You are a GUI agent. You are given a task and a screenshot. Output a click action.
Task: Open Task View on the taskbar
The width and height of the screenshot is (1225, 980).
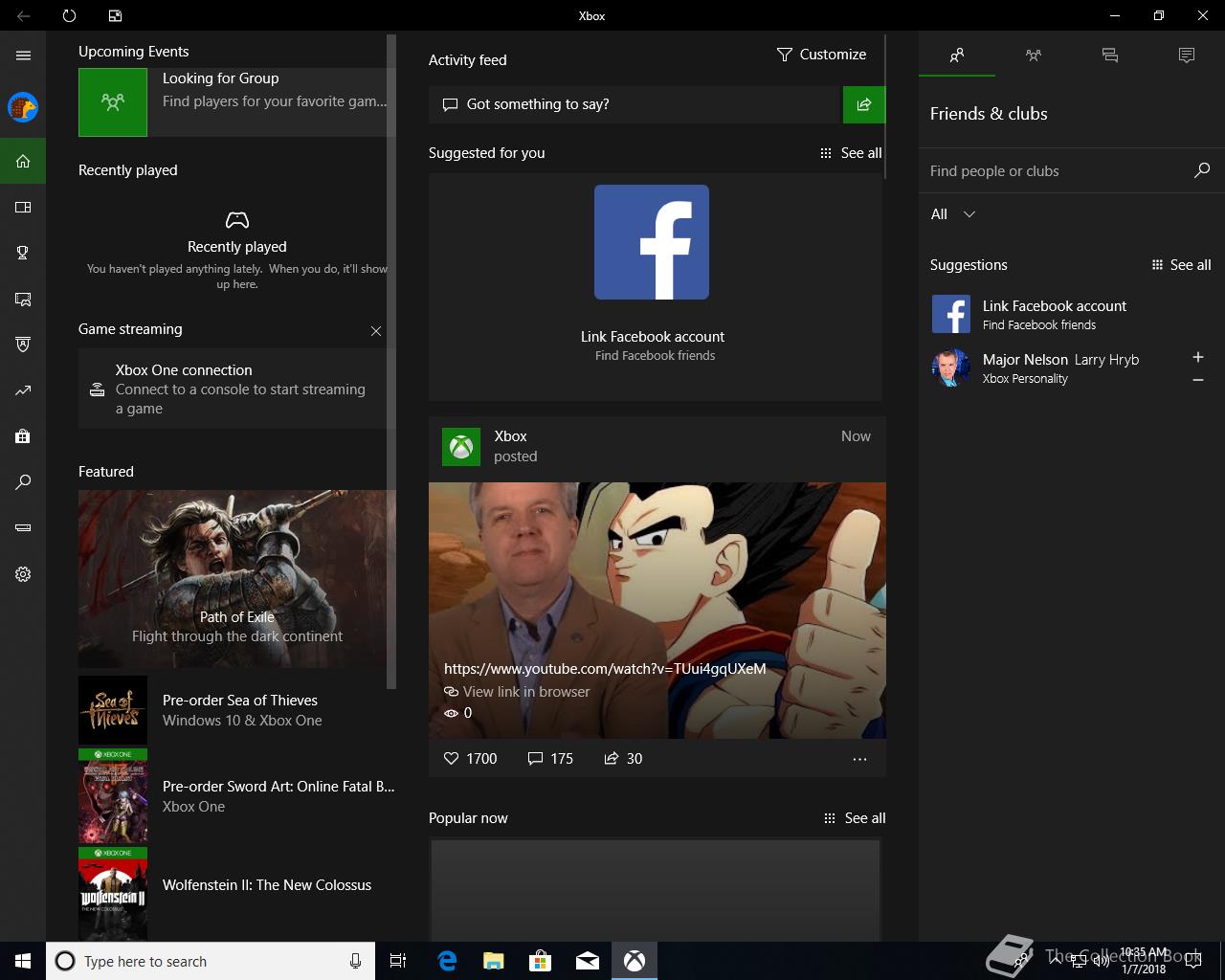click(x=398, y=961)
